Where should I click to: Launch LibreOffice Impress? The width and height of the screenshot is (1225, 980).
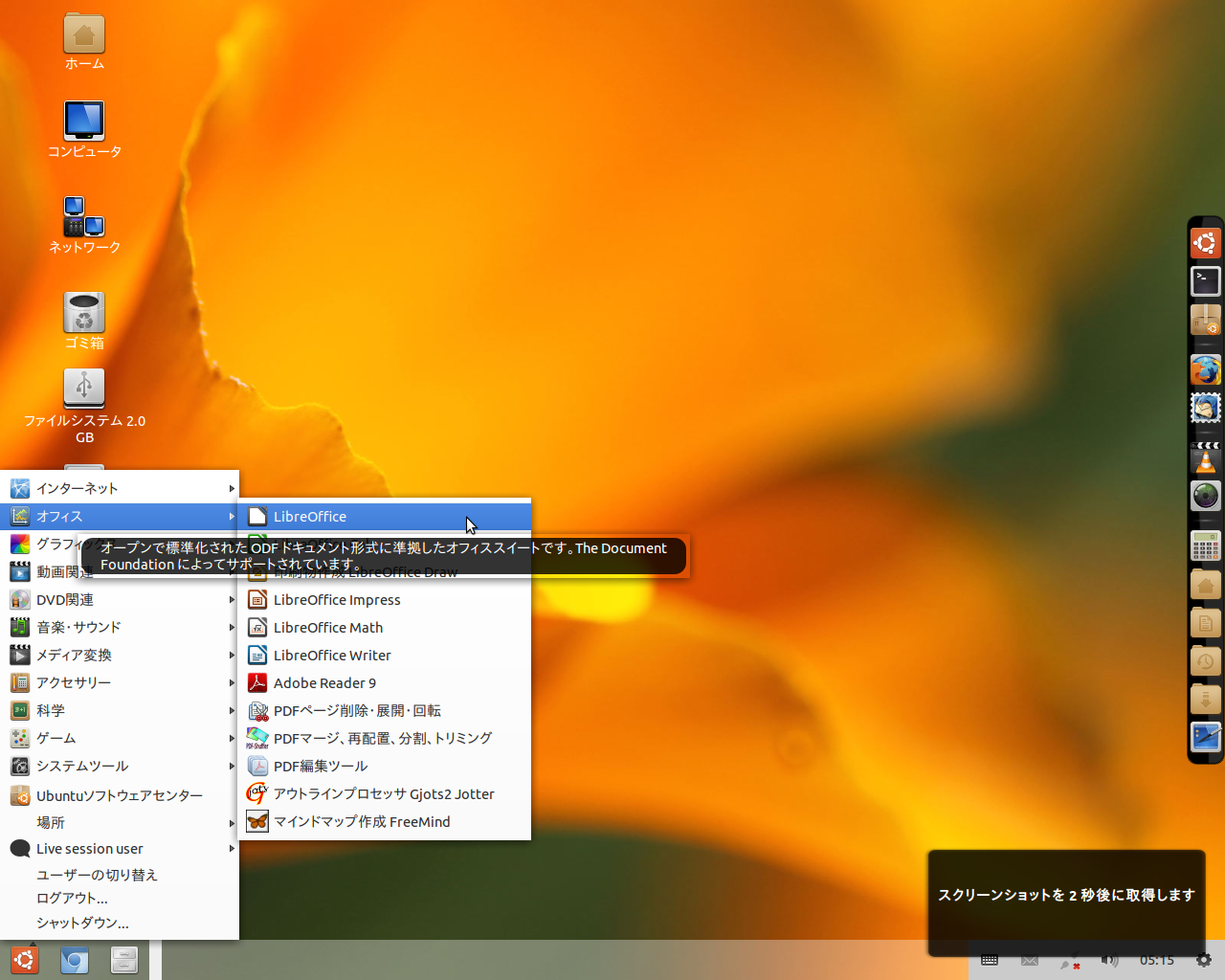385,600
